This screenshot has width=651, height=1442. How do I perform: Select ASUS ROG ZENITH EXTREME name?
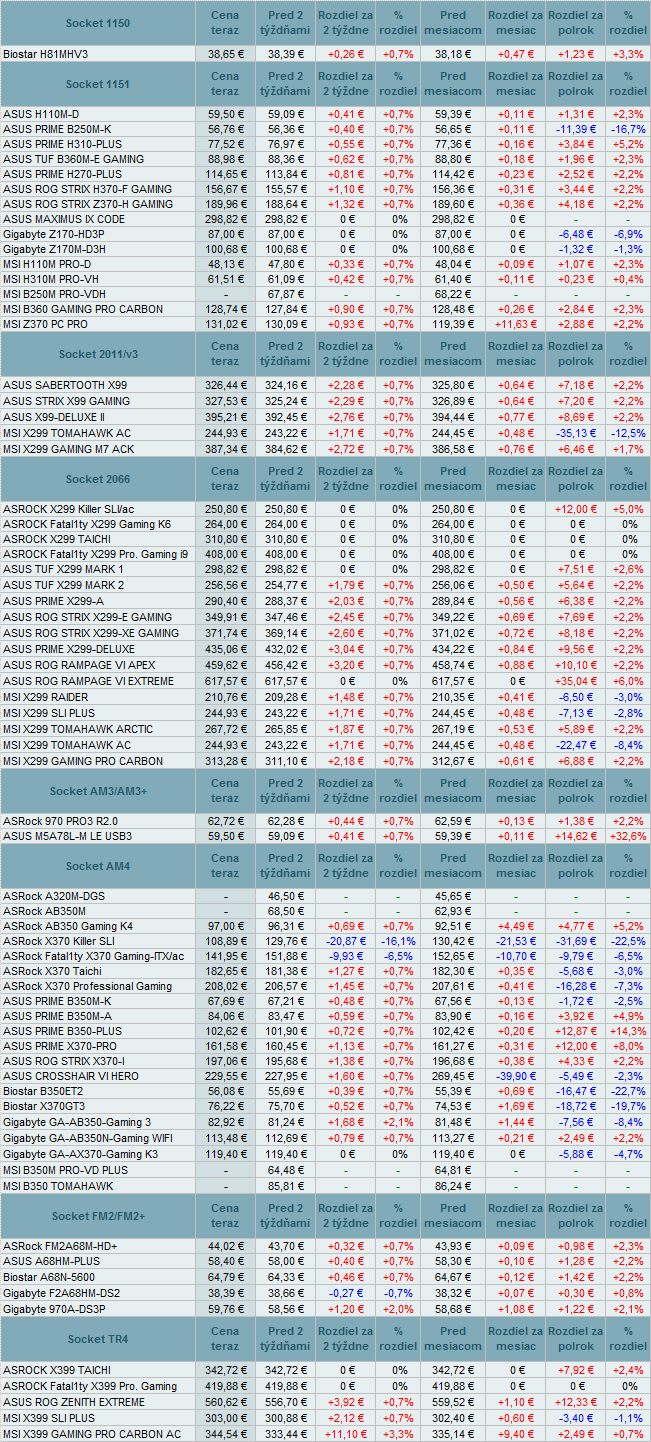[75, 1403]
